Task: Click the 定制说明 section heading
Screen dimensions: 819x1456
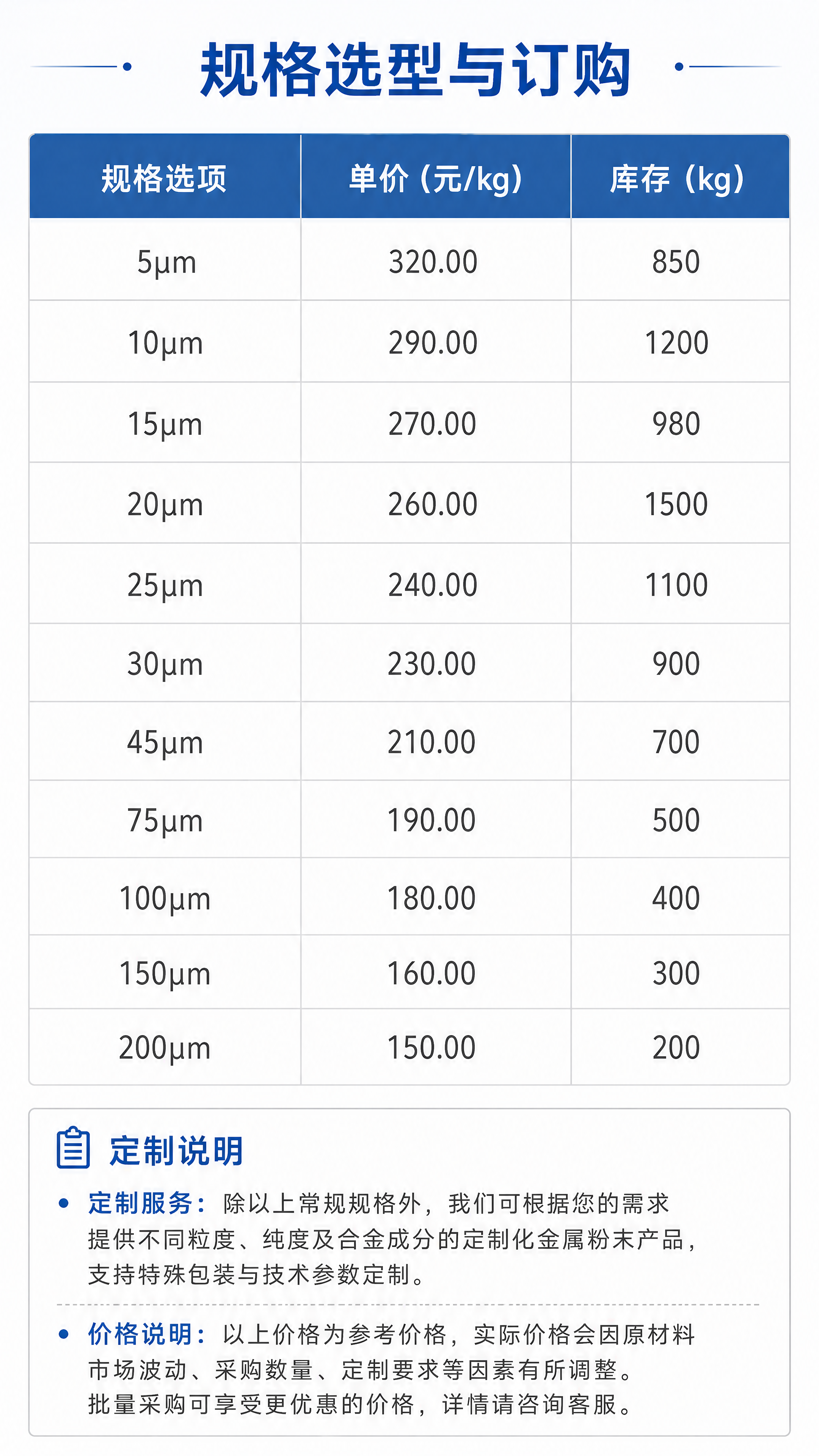Action: coord(176,1150)
